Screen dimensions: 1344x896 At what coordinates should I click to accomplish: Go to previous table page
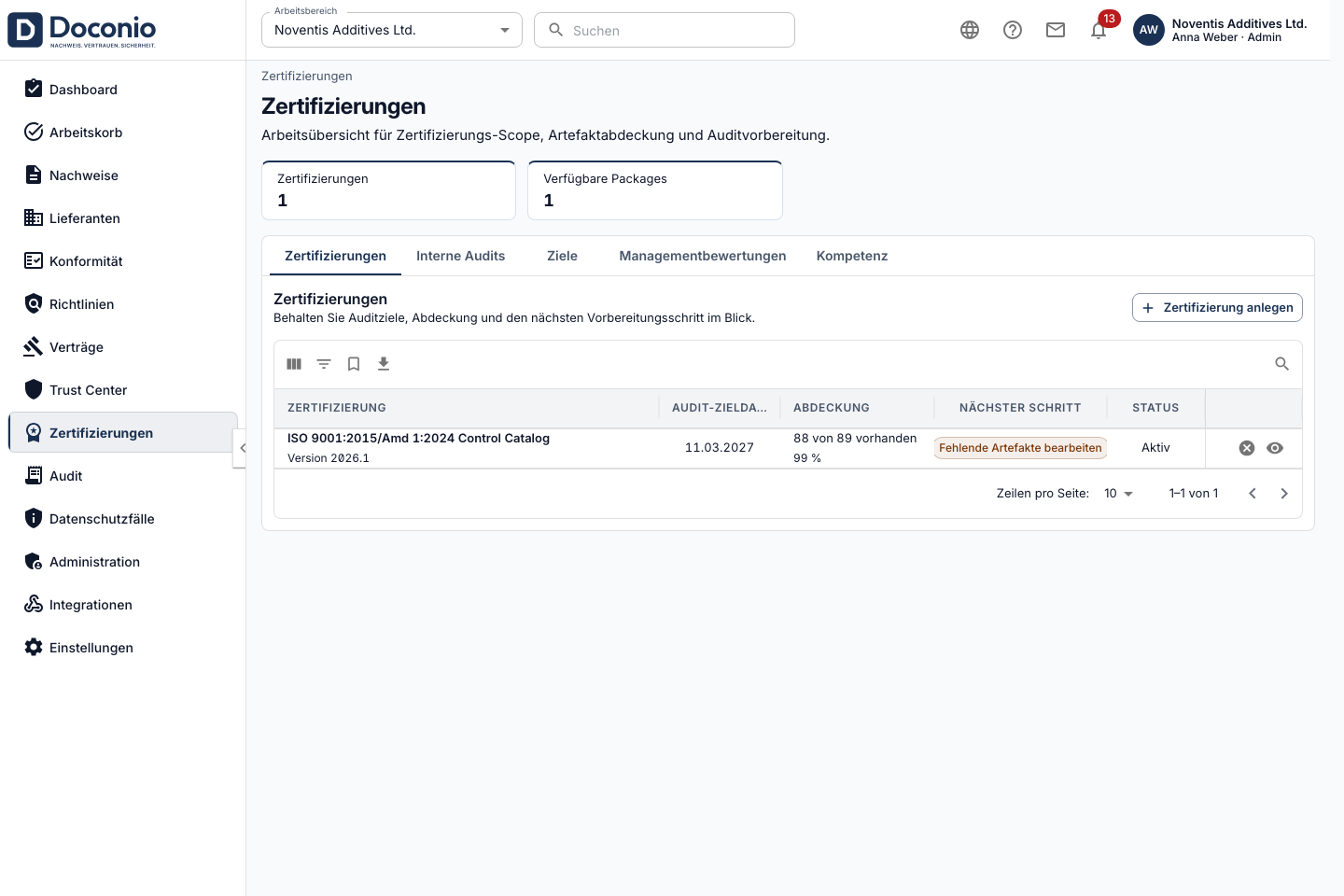click(1253, 494)
